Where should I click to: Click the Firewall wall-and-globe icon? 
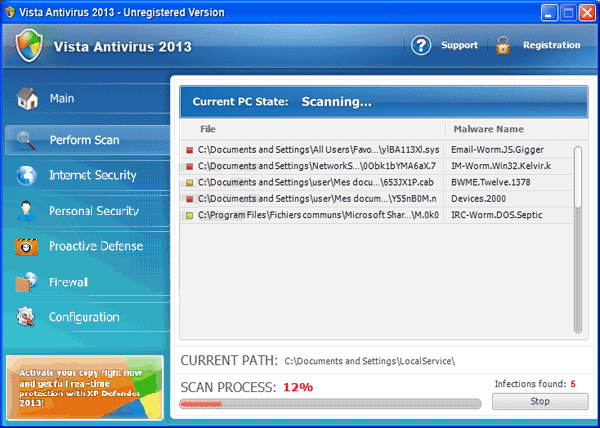point(26,282)
